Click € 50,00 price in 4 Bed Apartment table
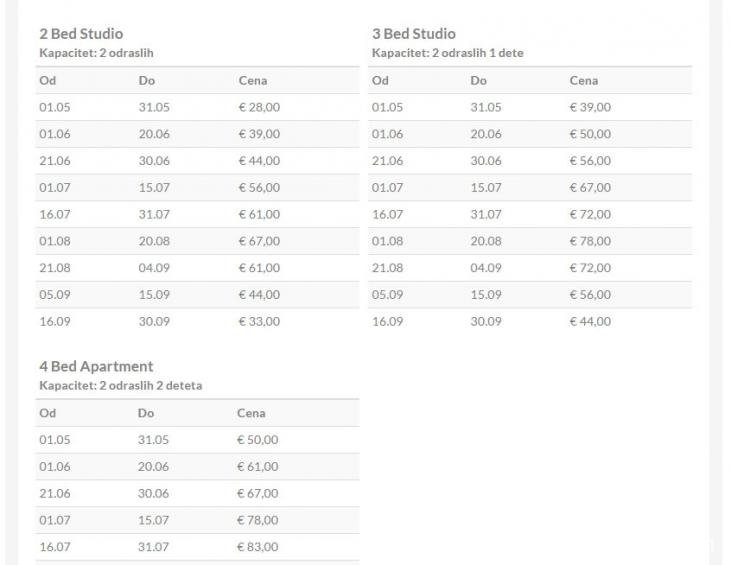Screen dimensions: 731x565 (x=257, y=440)
